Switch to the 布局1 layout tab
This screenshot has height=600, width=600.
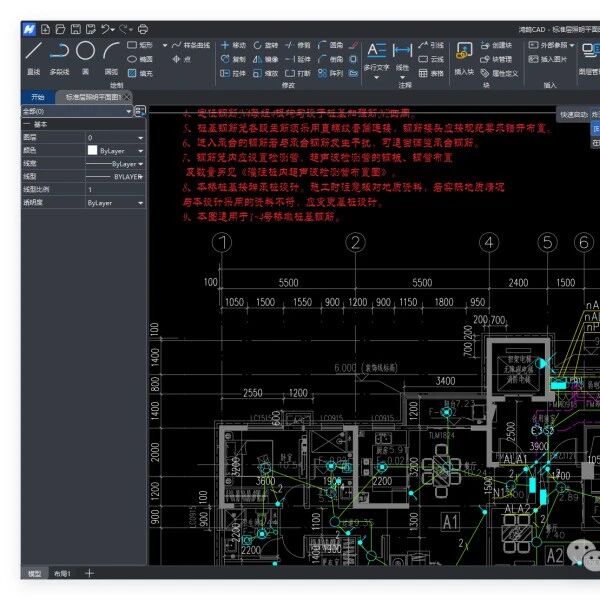click(x=62, y=573)
